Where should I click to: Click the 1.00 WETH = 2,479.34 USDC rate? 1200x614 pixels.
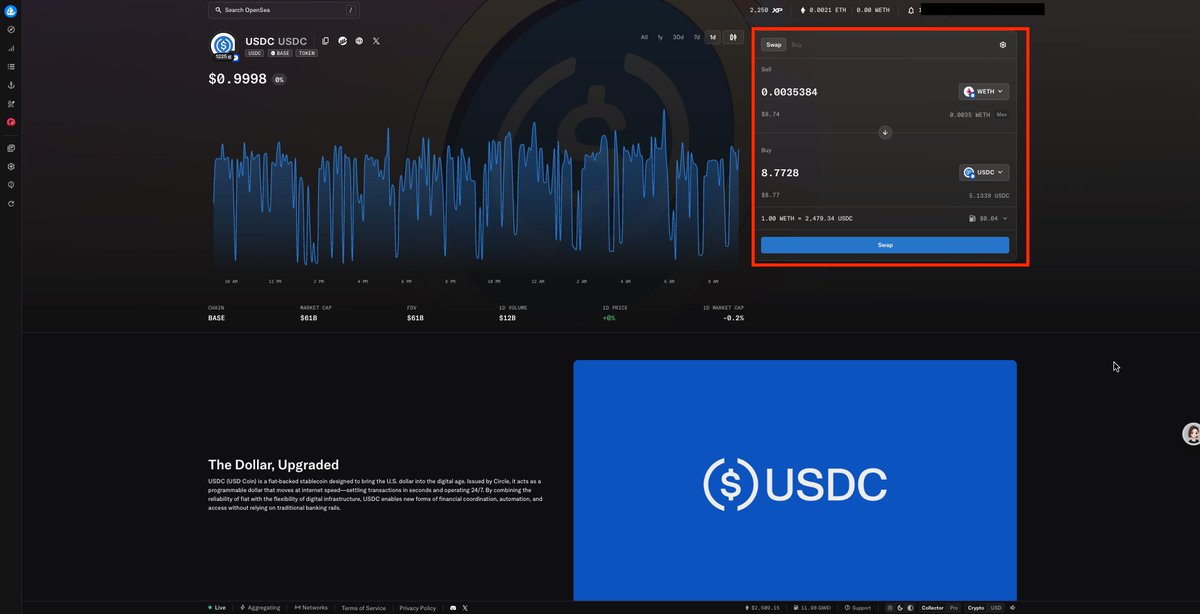pos(807,218)
